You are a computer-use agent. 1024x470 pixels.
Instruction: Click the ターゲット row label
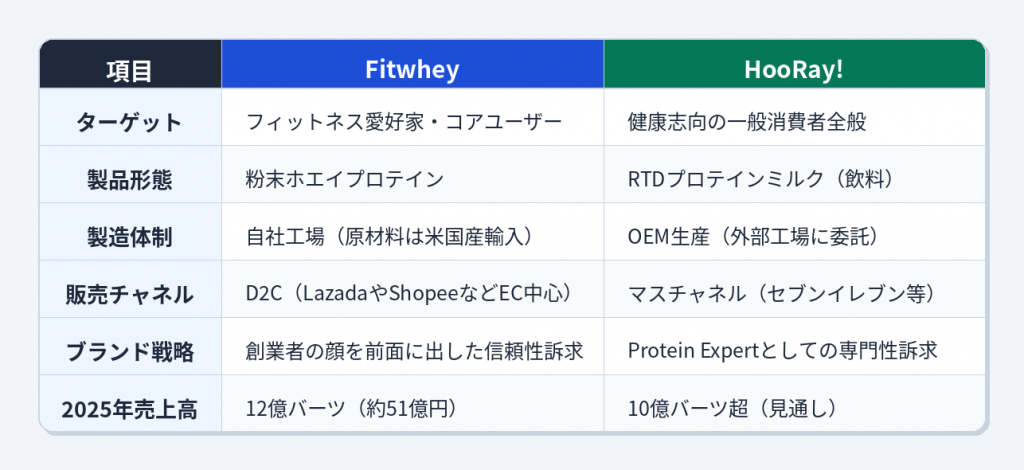coord(130,123)
